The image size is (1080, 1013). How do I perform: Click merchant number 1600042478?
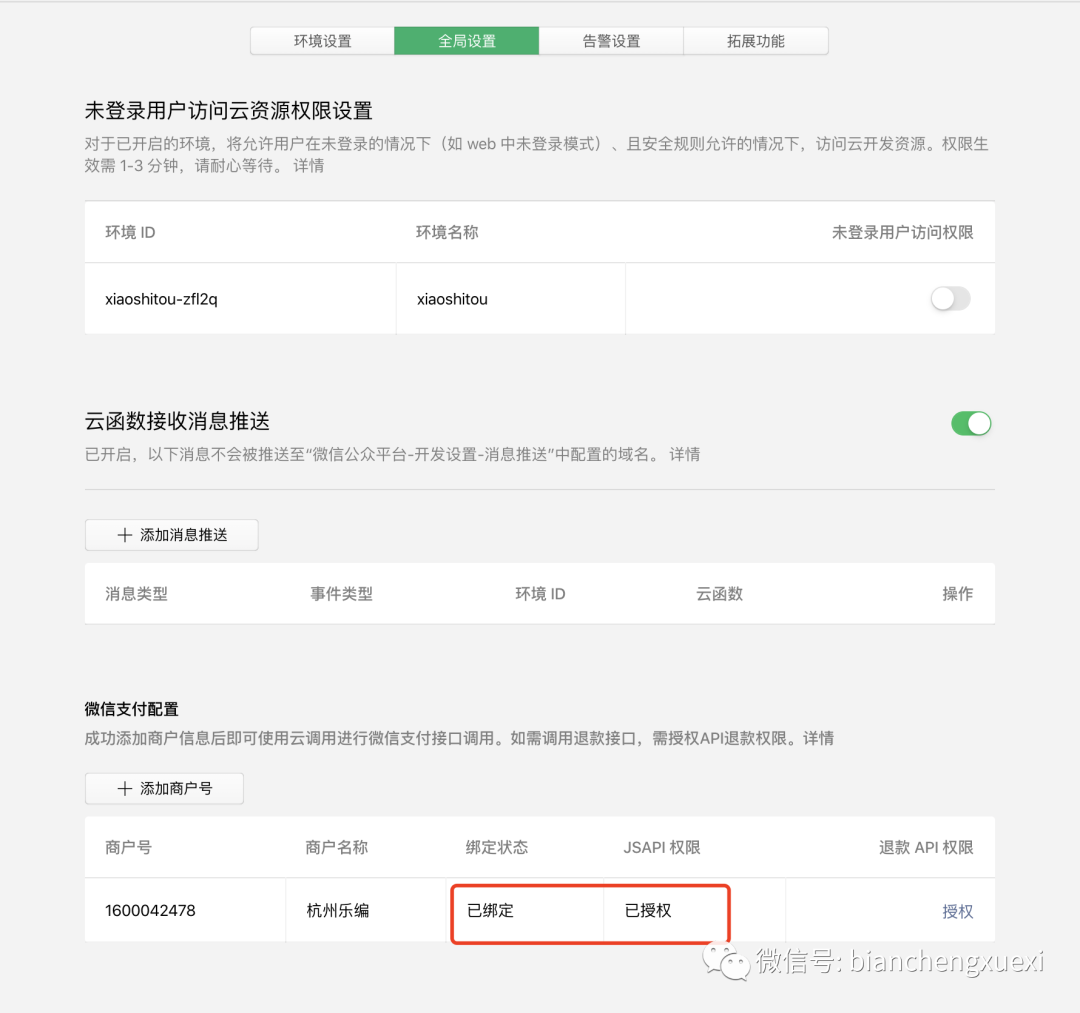point(150,910)
